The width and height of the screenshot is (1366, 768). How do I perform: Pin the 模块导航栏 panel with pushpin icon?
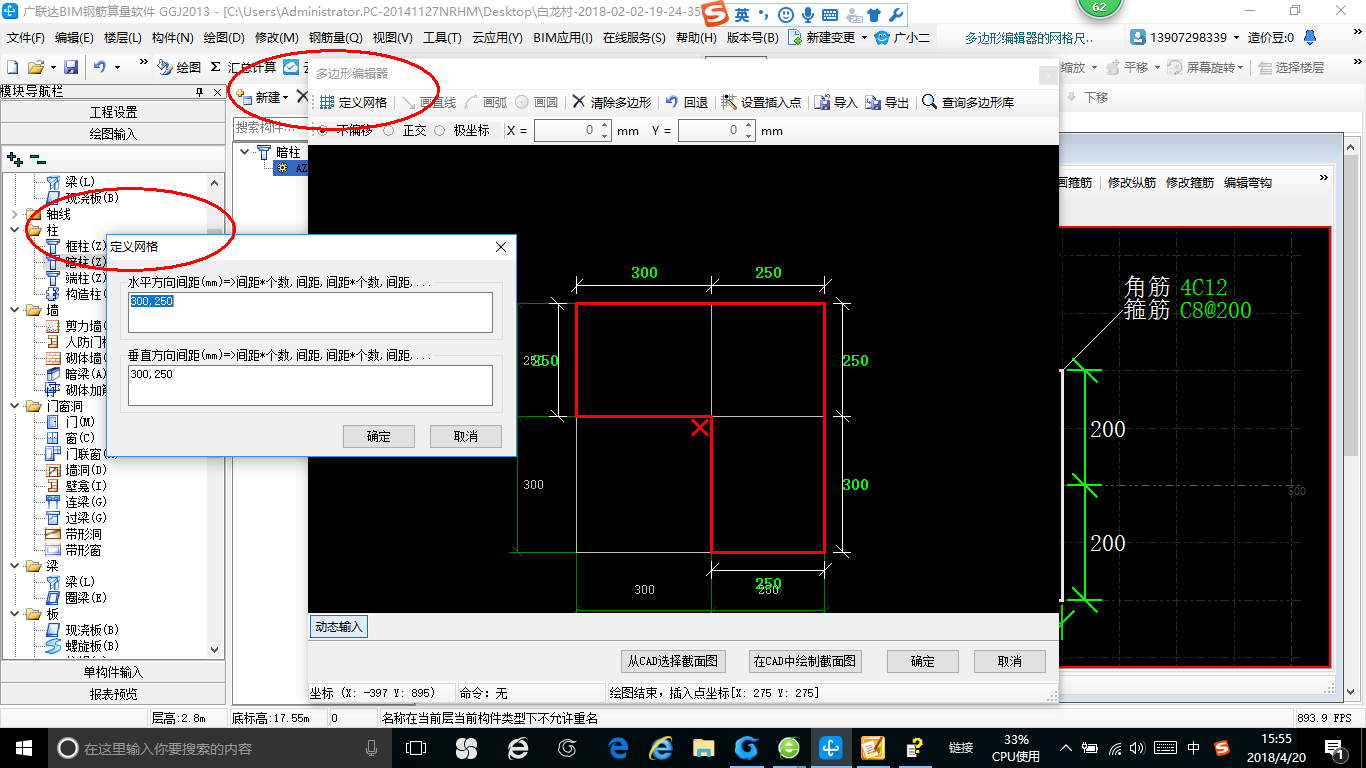pos(200,92)
